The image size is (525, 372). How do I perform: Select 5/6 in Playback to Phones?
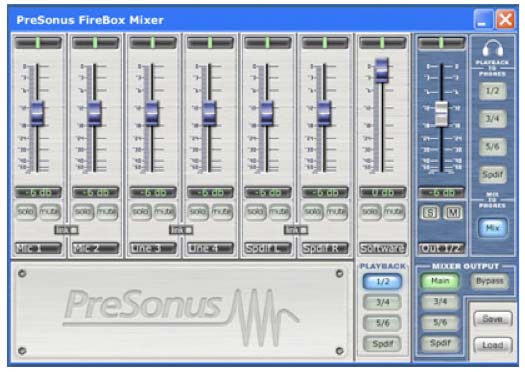point(493,146)
